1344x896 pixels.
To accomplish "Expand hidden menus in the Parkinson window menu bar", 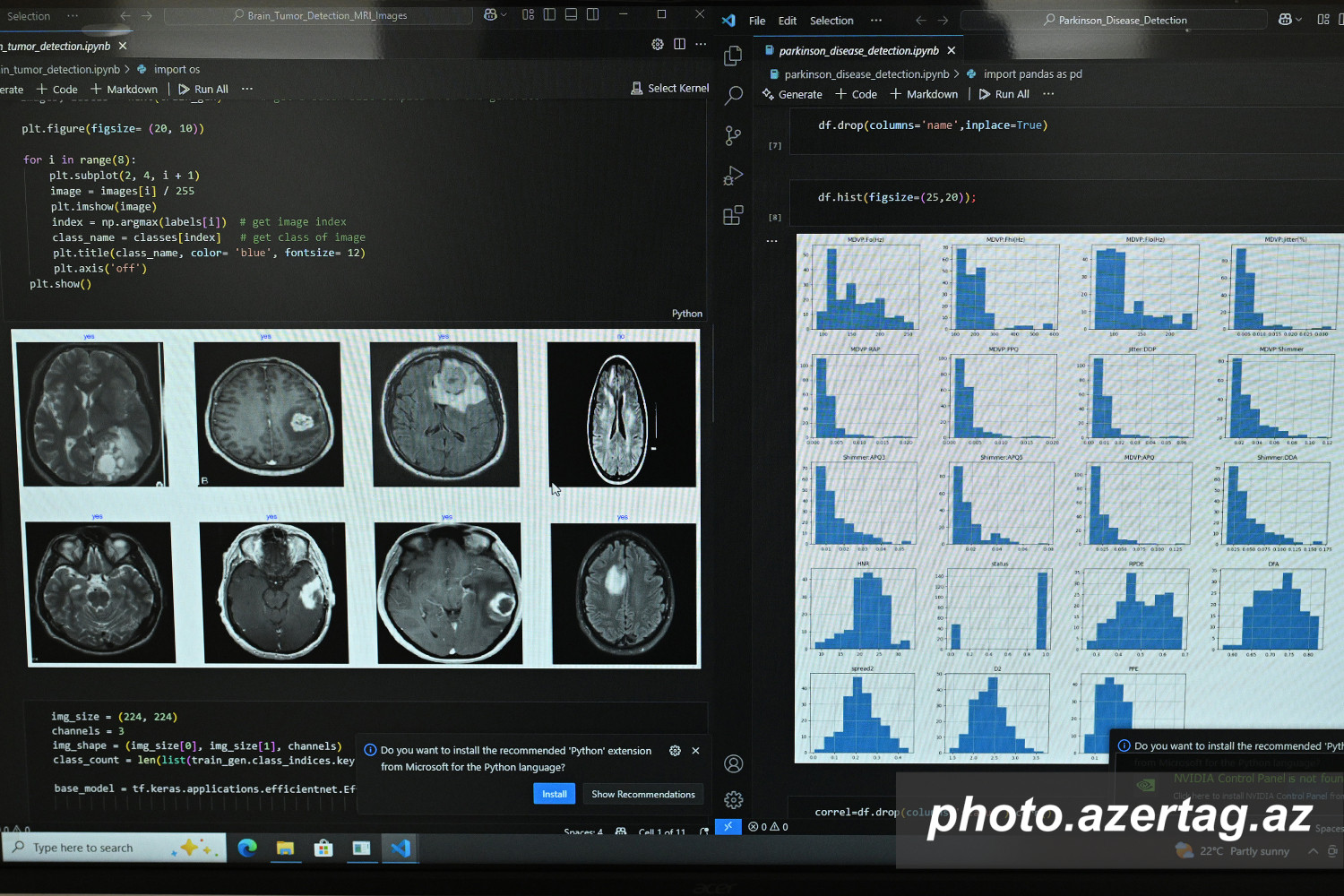I will click(x=876, y=20).
